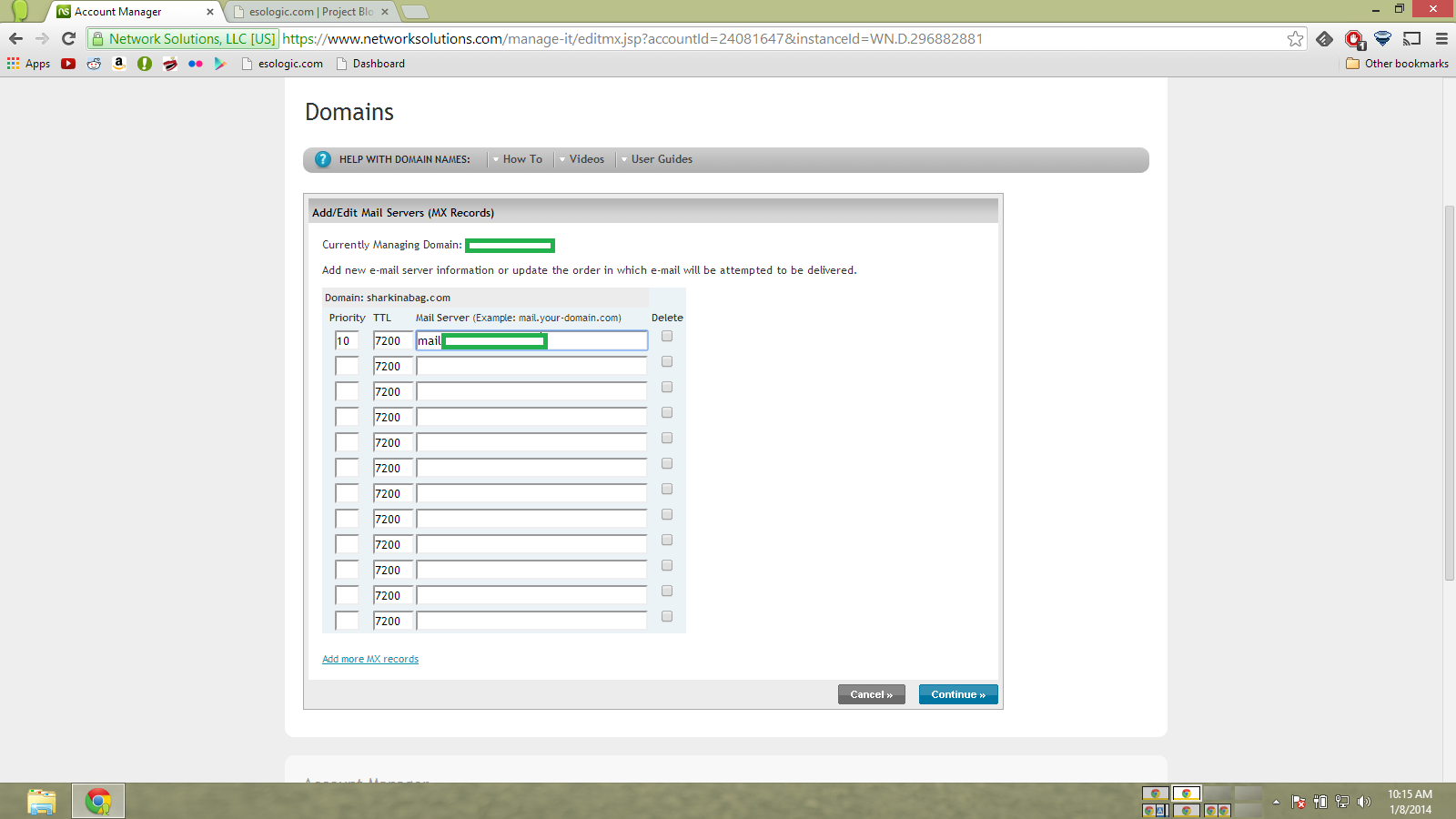Click the page vertical scrollbar
The height and width of the screenshot is (819, 1456).
[x=1450, y=393]
